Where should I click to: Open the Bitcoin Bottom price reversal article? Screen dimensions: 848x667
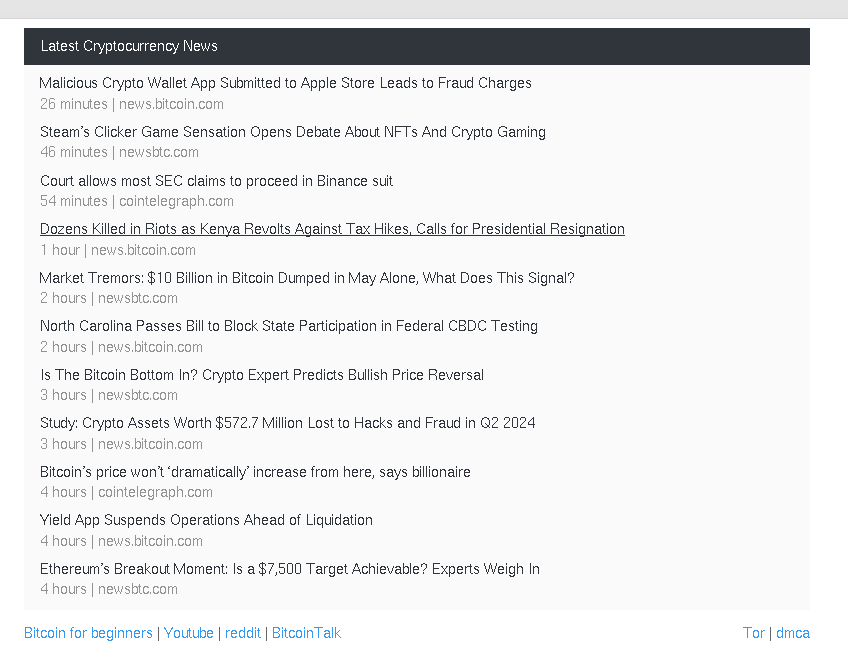(x=261, y=375)
